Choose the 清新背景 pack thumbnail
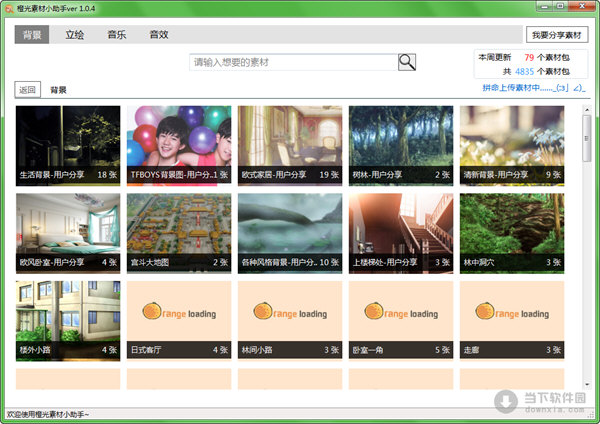The width and height of the screenshot is (600, 424). pos(512,143)
